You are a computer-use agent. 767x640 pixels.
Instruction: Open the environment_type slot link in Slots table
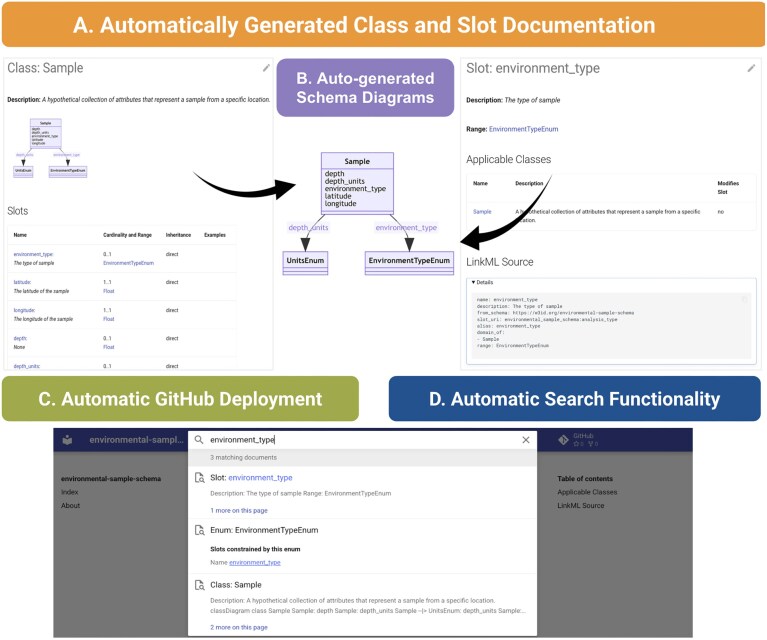(33, 254)
